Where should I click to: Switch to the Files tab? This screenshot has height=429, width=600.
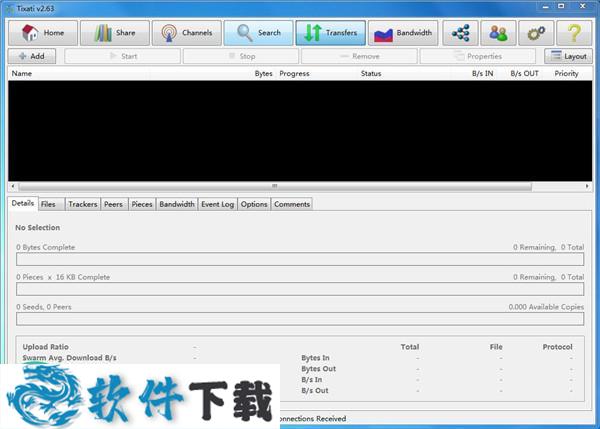[x=51, y=204]
